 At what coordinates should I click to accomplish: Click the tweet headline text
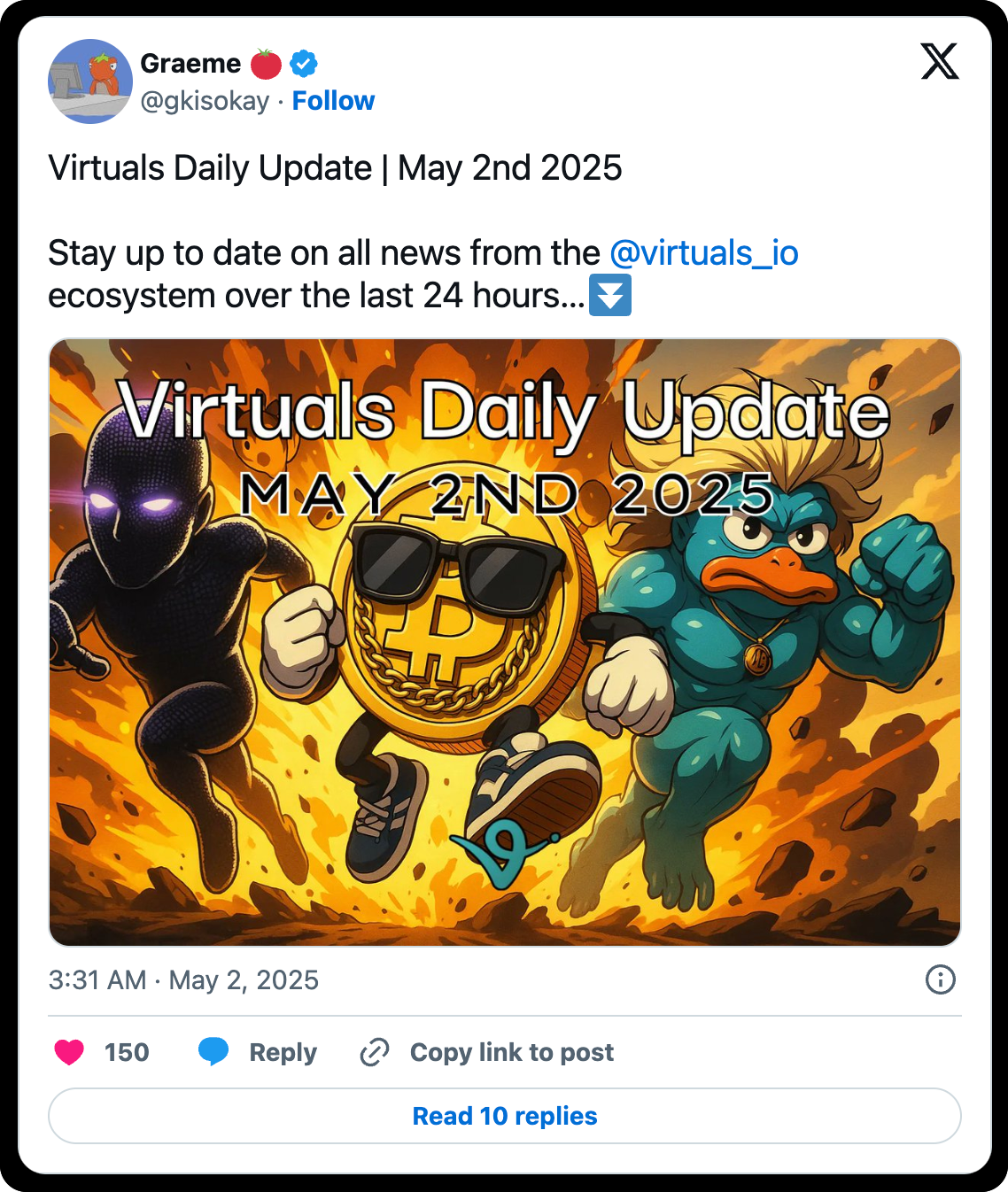click(x=335, y=168)
